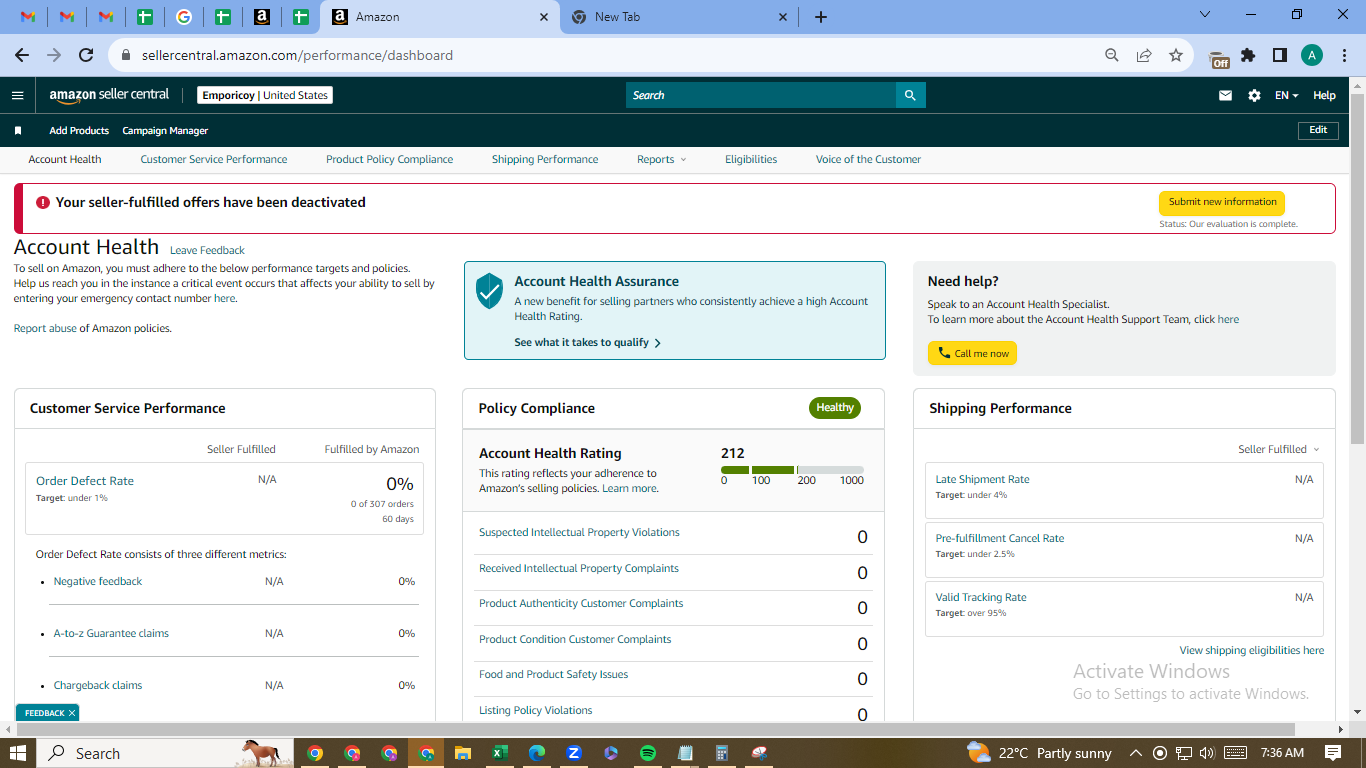This screenshot has width=1366, height=768.
Task: Open Calculator from the taskbar
Action: click(x=721, y=753)
